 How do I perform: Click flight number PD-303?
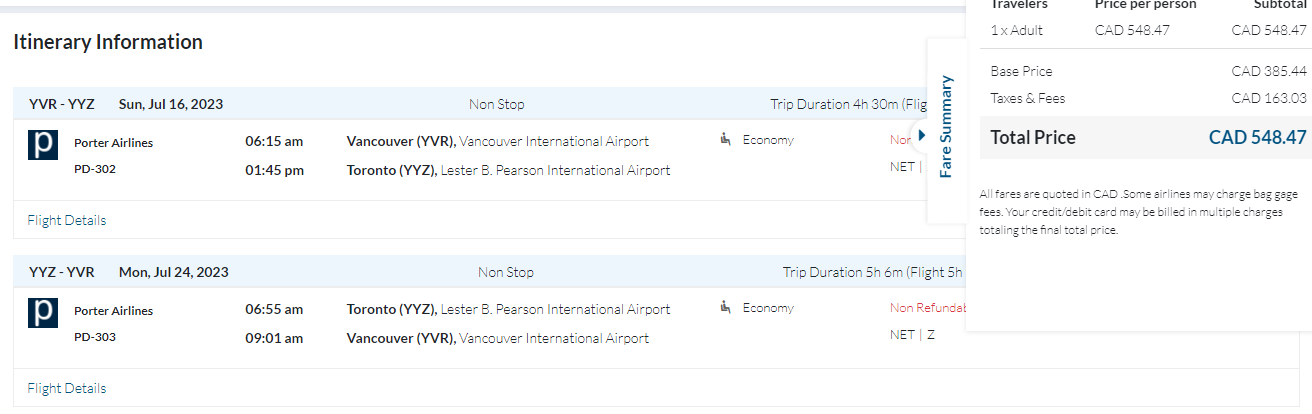[x=95, y=337]
